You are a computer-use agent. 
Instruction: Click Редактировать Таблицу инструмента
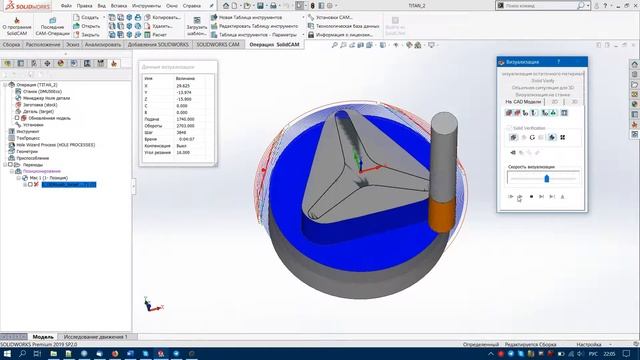254,26
